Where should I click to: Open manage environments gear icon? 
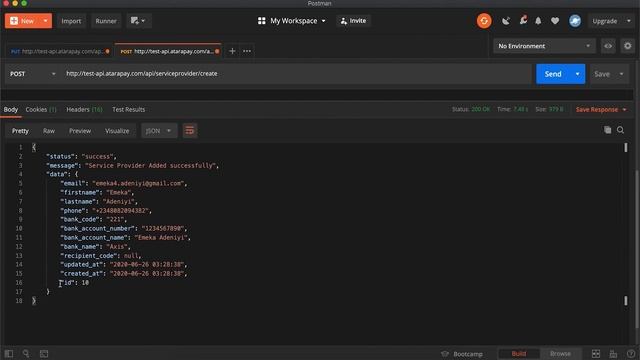627,46
